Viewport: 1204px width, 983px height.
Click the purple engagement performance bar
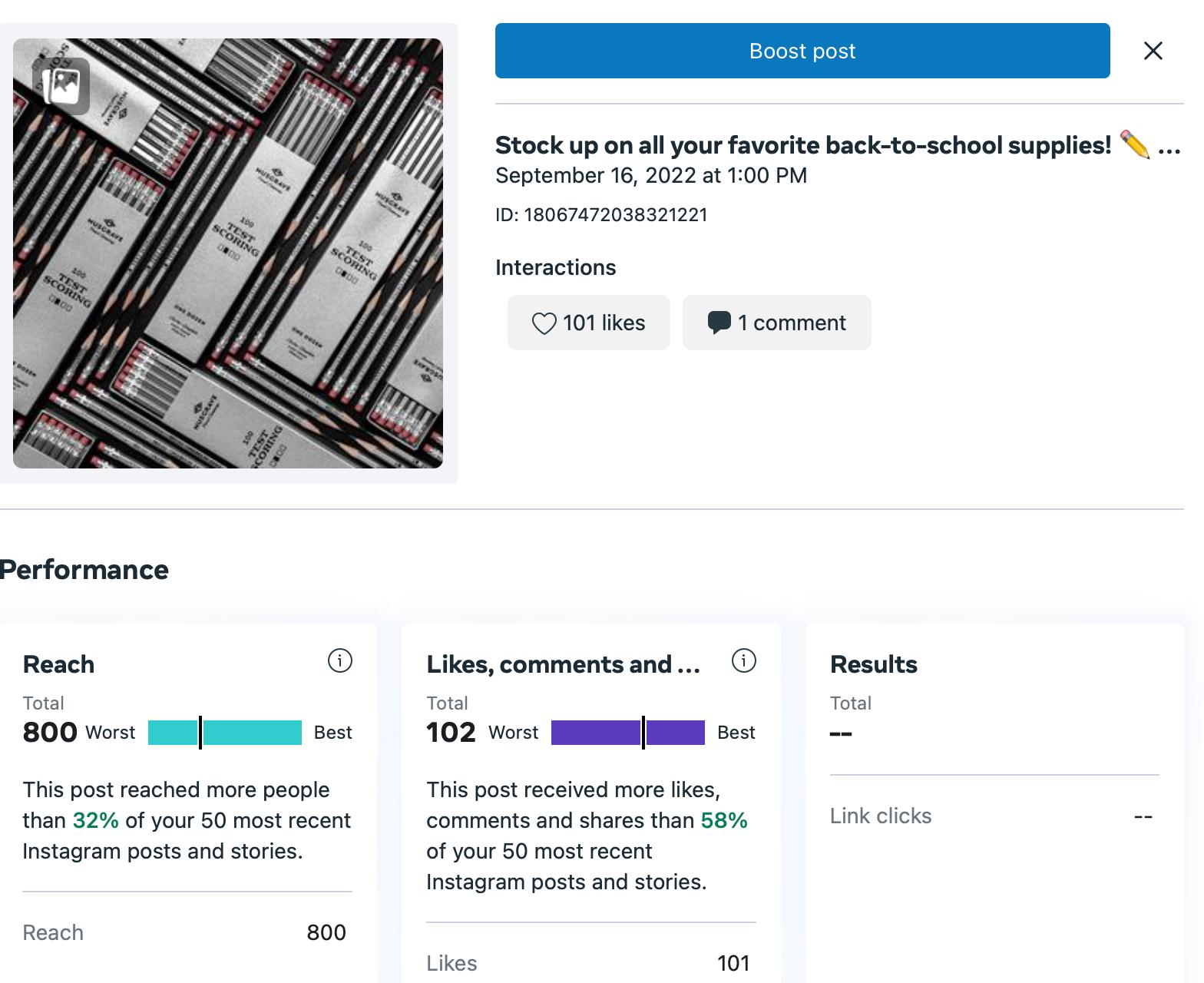(x=628, y=733)
